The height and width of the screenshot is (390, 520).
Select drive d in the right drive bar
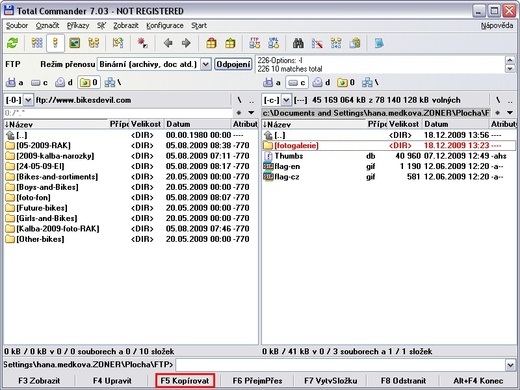point(321,82)
